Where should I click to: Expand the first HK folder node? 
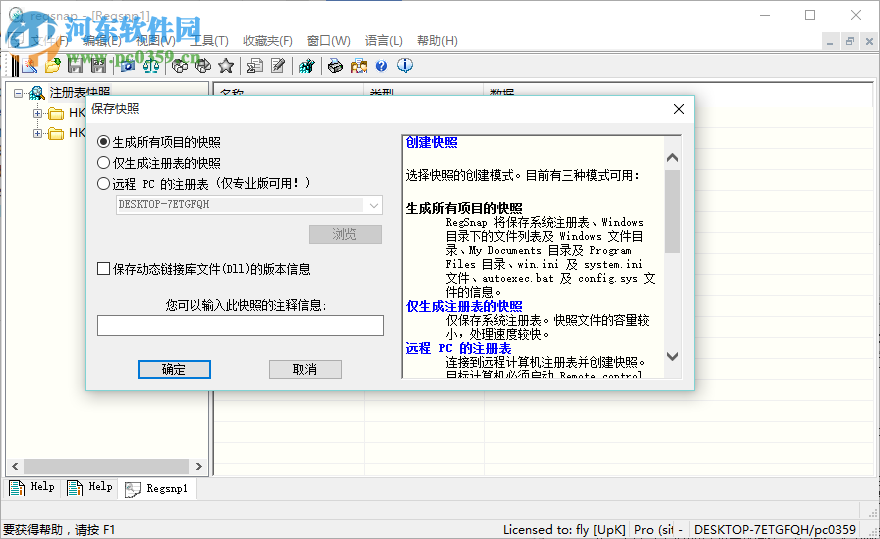(x=37, y=113)
